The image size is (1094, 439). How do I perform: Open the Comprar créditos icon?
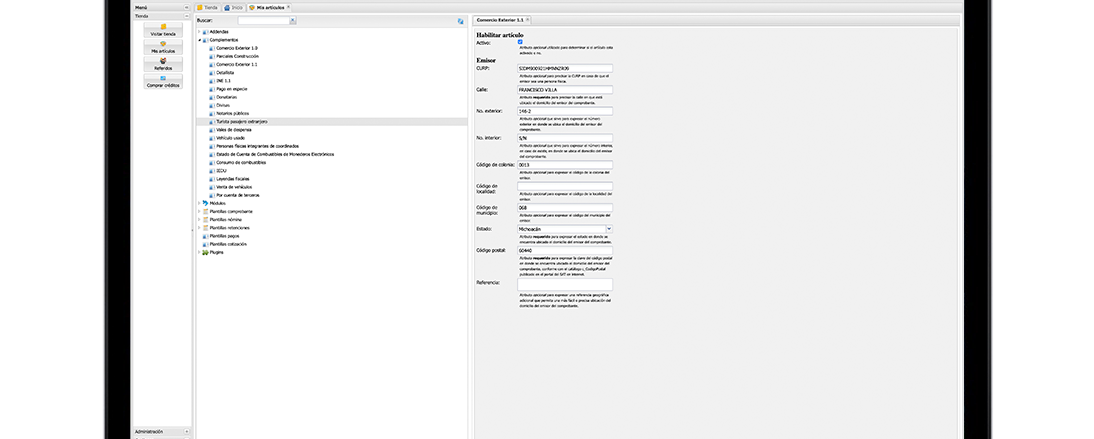point(162,79)
